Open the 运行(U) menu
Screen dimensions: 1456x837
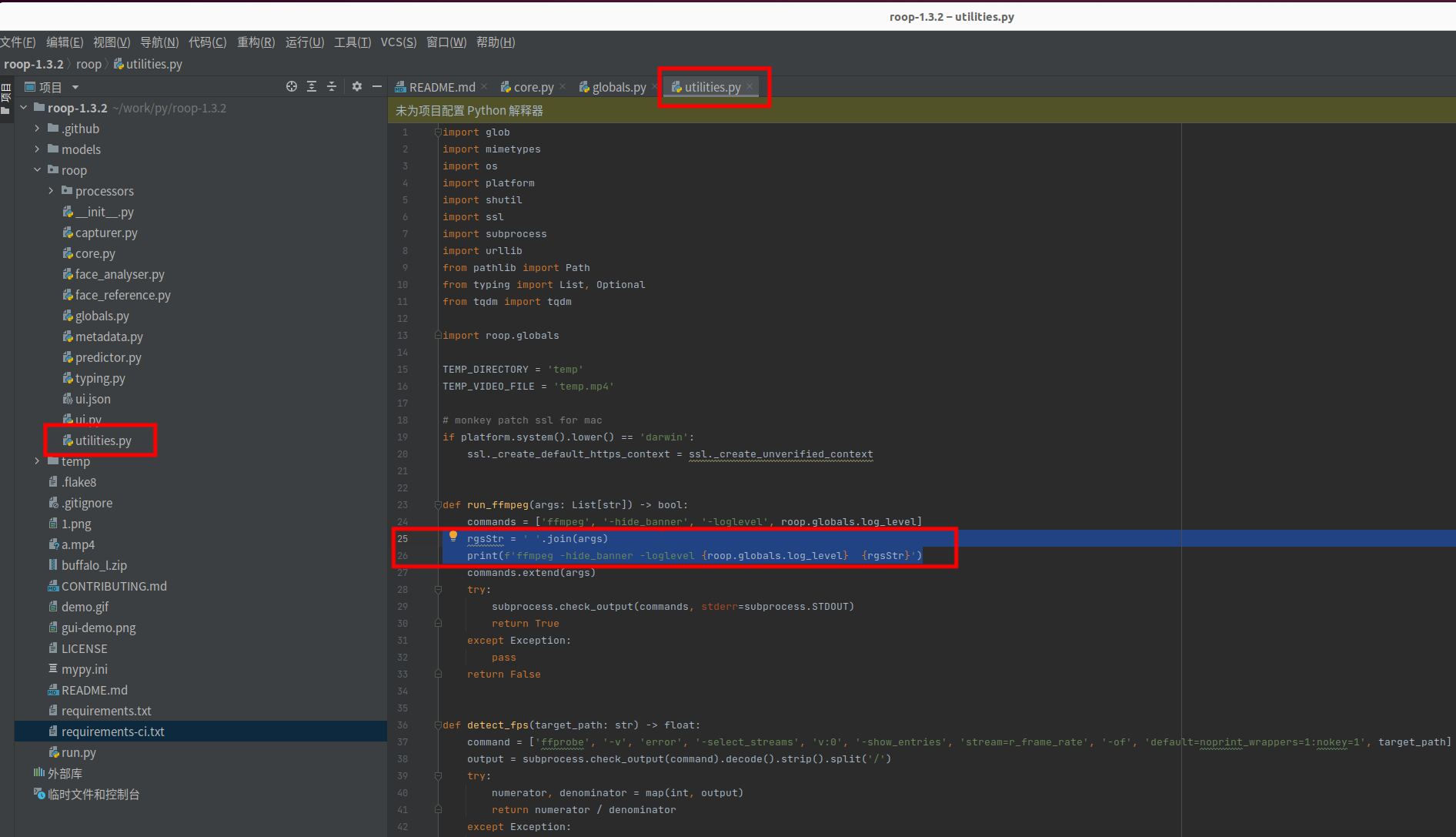(305, 42)
